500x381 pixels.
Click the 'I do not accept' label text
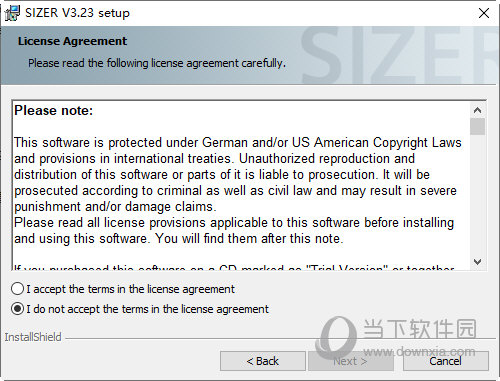pos(147,309)
